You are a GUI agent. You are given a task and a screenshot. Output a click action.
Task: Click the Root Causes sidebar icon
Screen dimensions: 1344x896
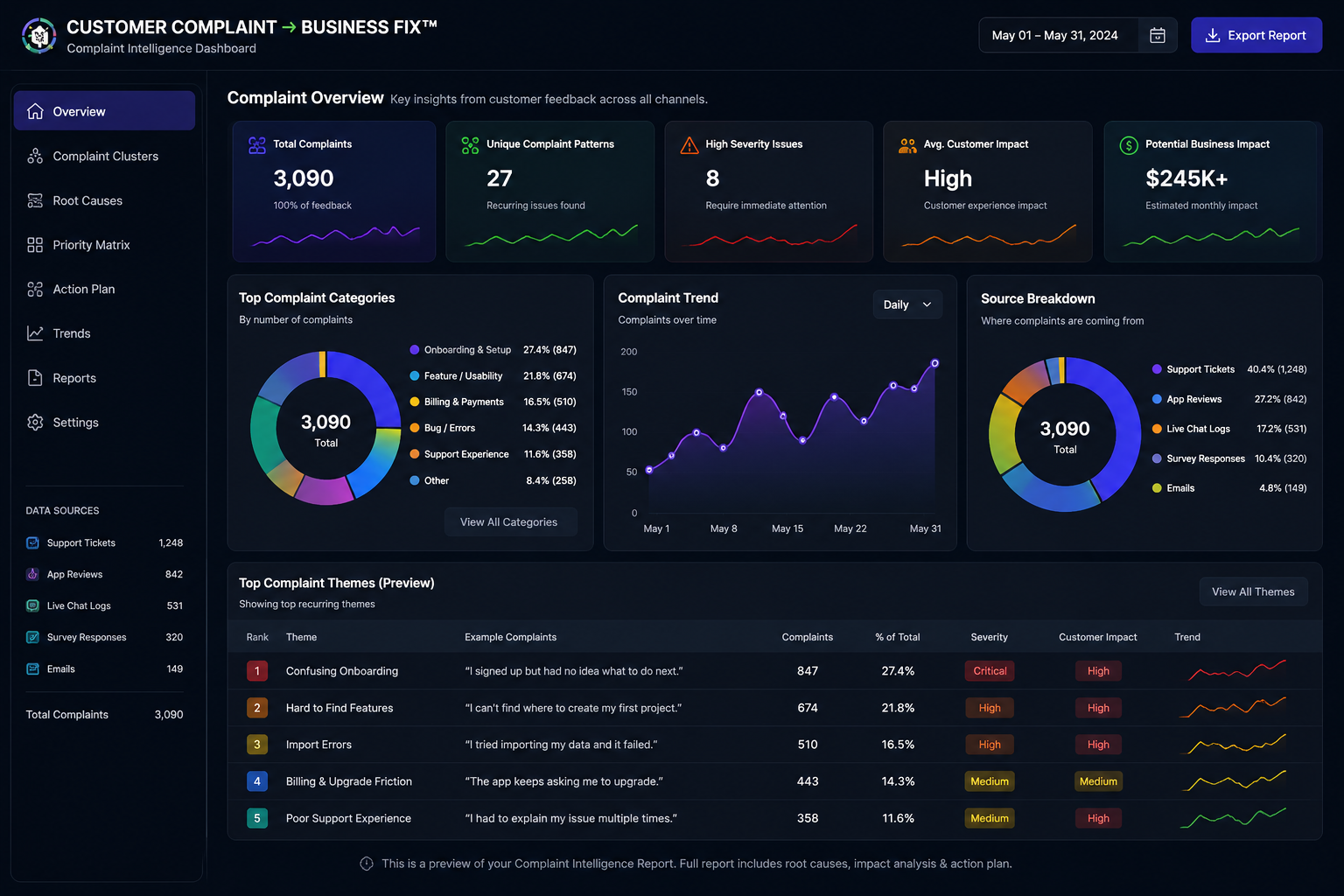tap(35, 200)
